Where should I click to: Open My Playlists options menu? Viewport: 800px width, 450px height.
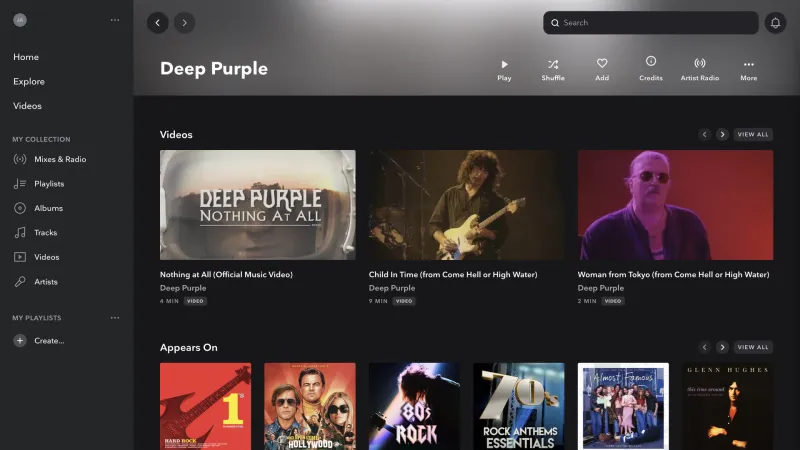(115, 318)
